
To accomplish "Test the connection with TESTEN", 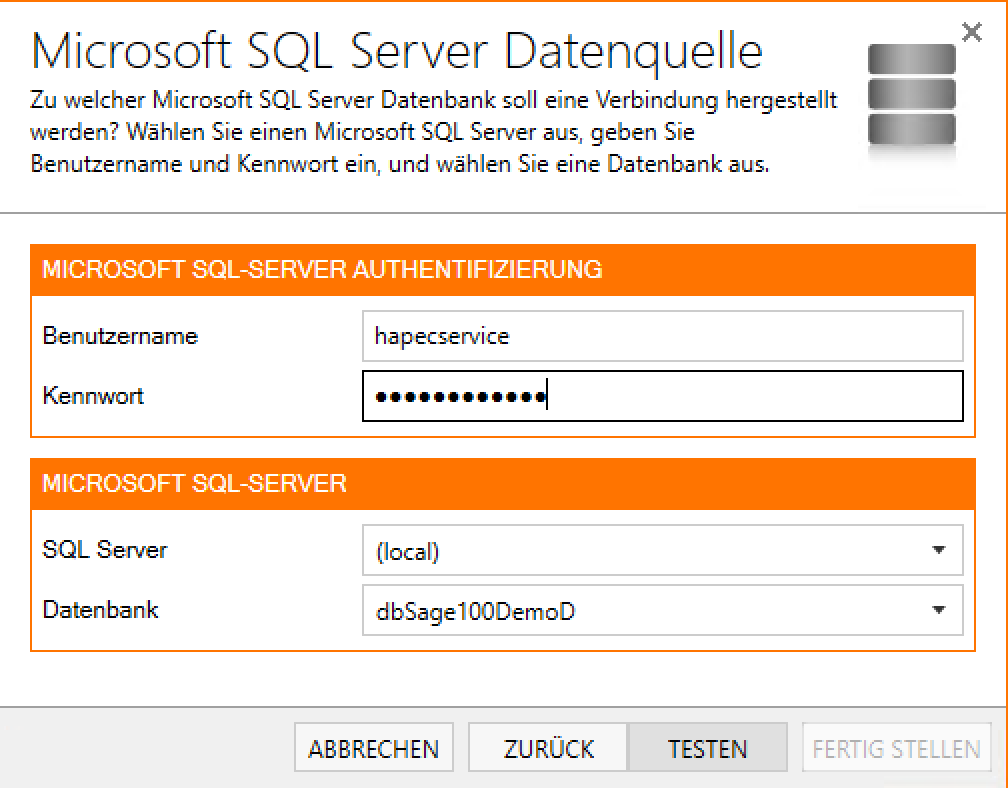I will point(707,749).
